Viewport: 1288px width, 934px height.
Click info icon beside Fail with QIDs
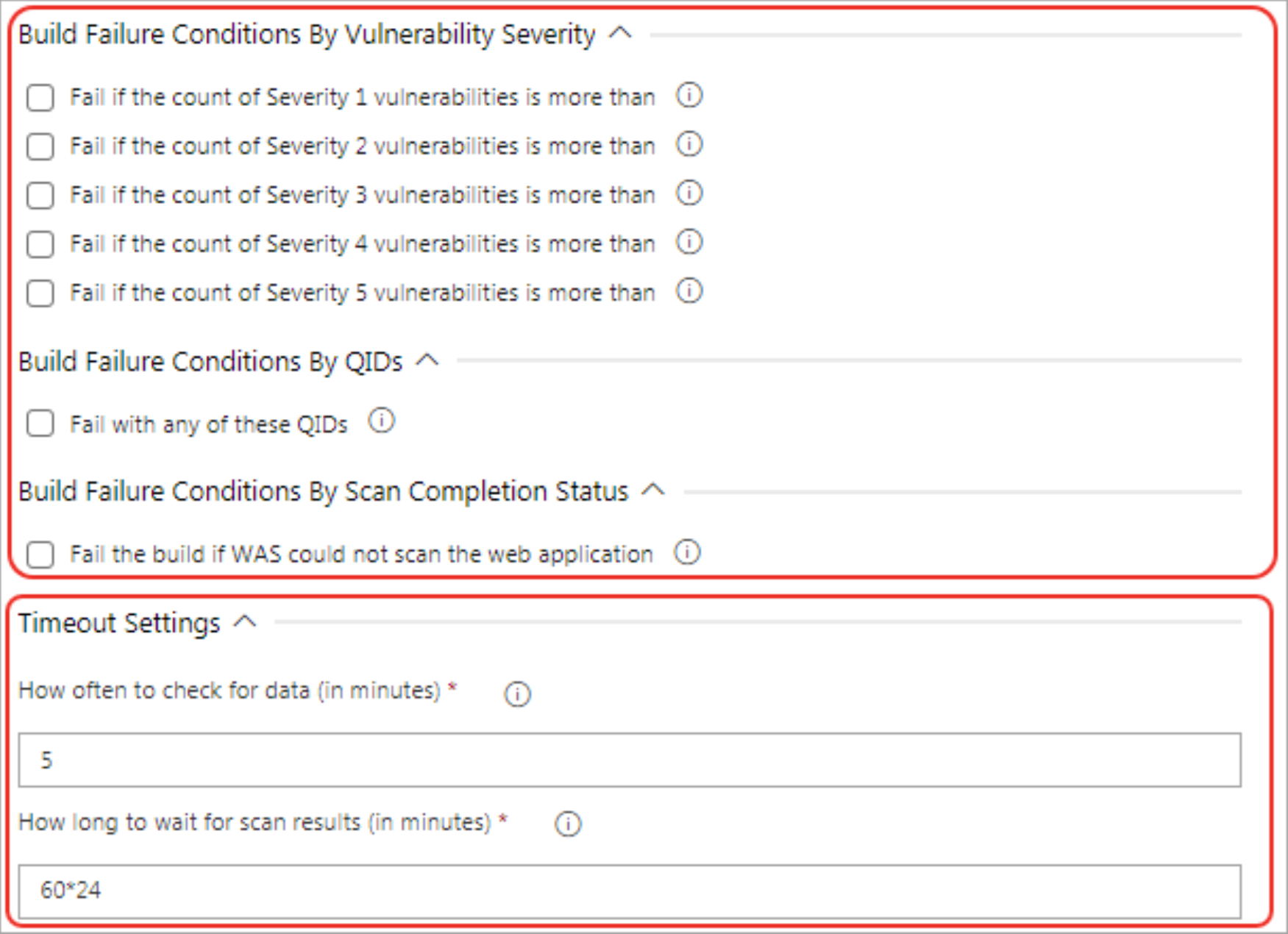[x=382, y=421]
